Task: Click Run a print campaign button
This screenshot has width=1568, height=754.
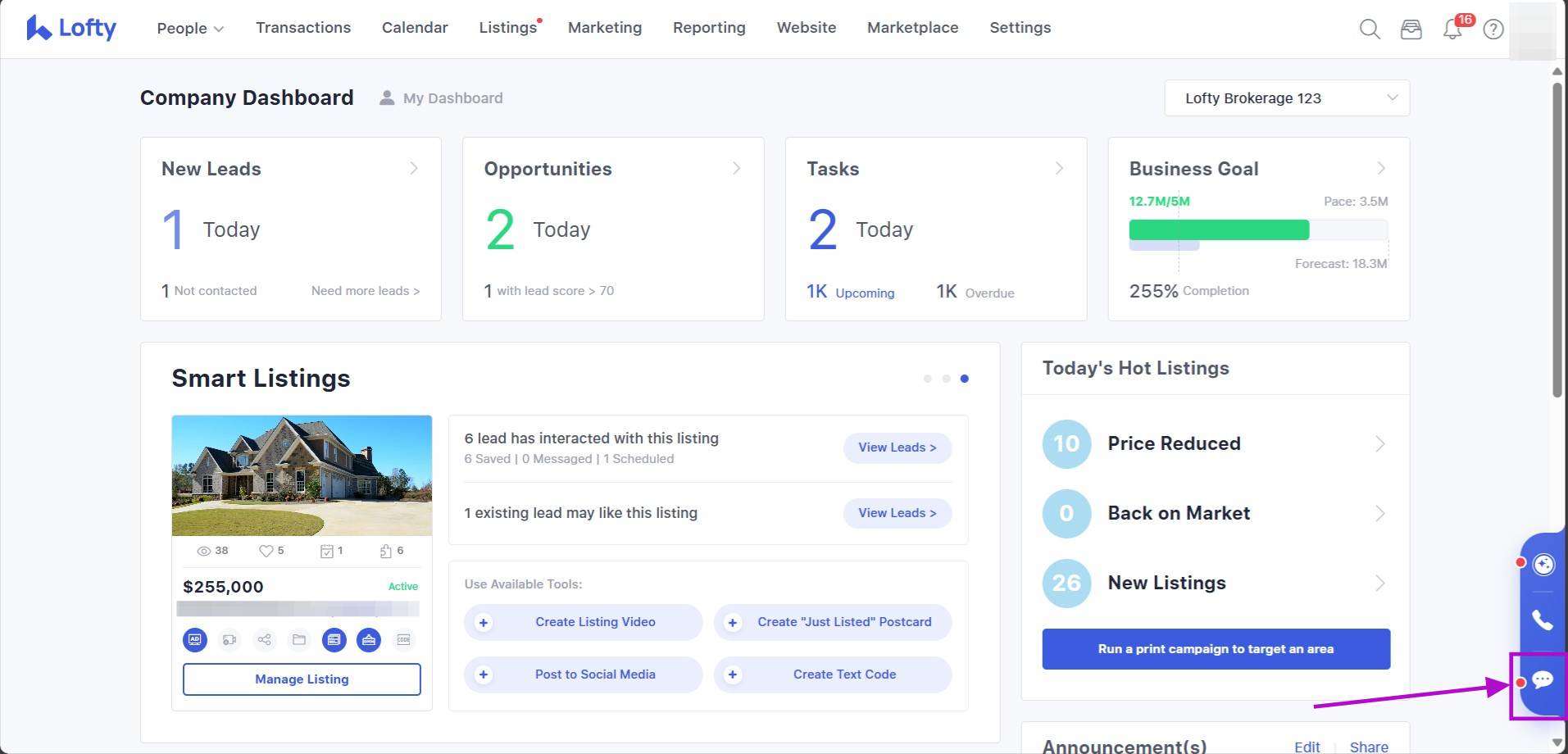Action: (1216, 649)
